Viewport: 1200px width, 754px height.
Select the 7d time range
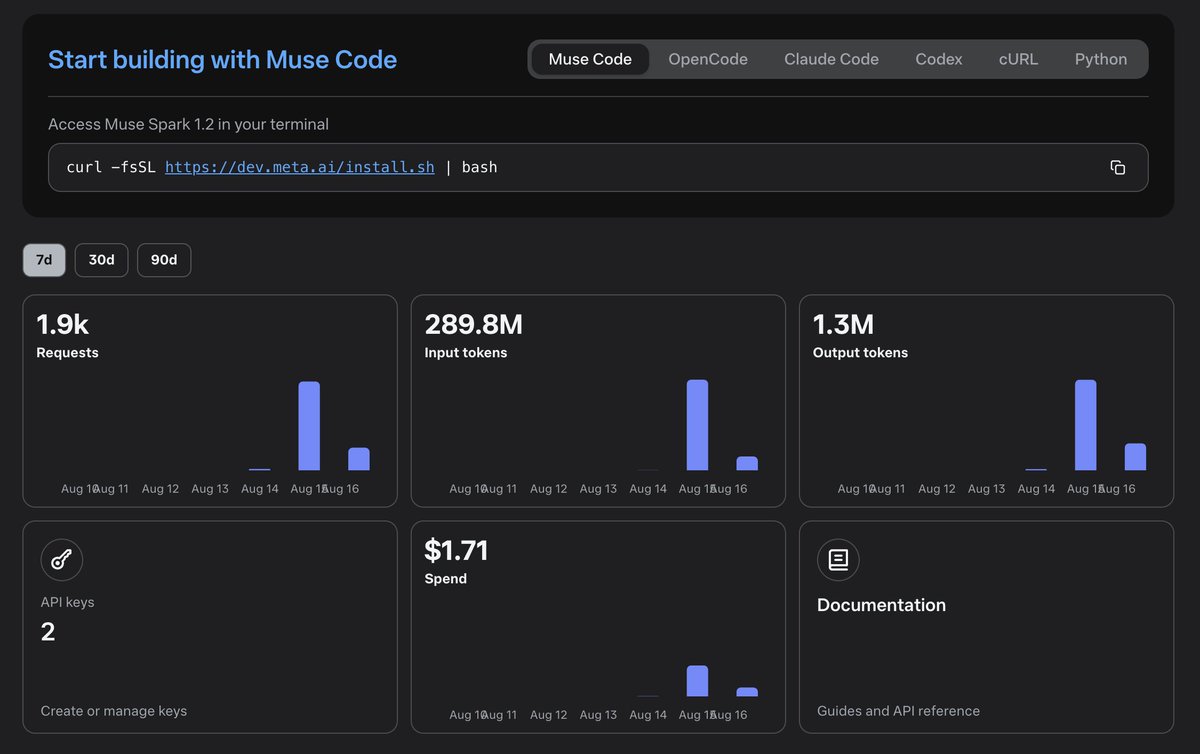44,260
